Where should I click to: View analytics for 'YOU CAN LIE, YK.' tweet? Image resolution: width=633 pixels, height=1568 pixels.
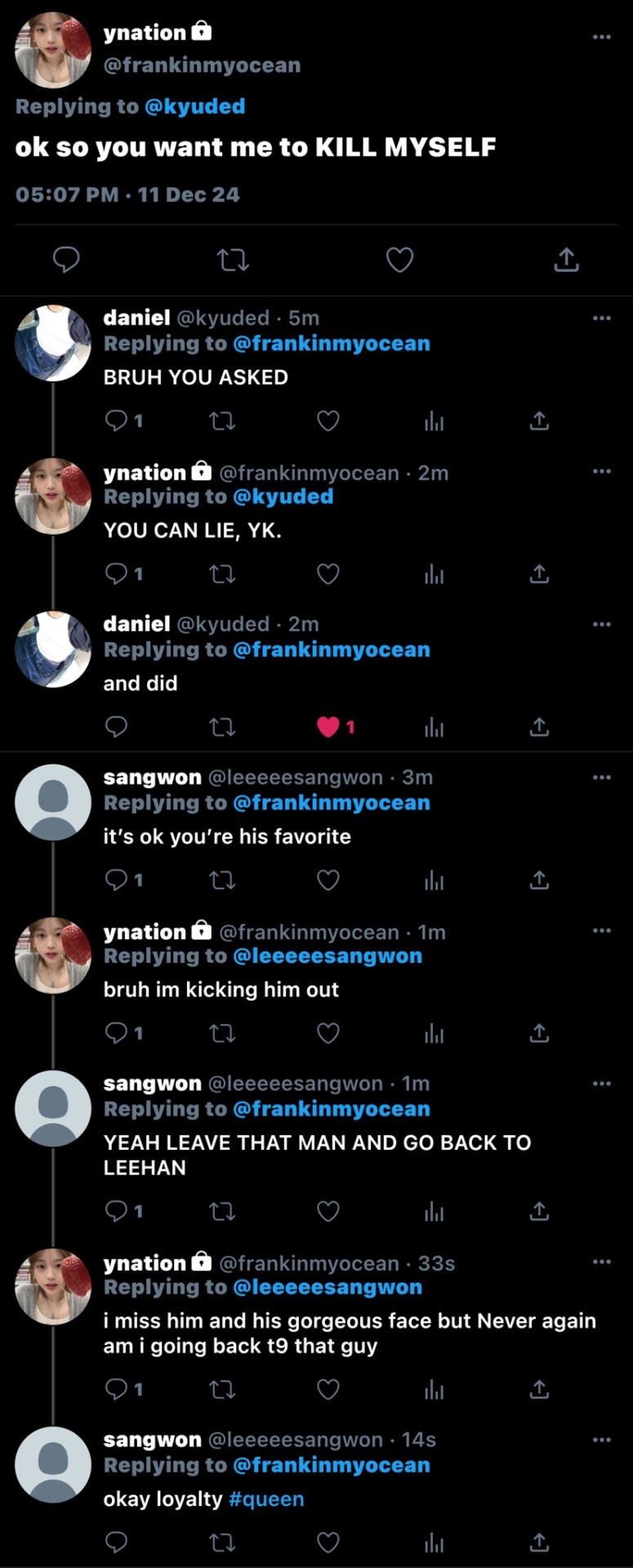(434, 574)
